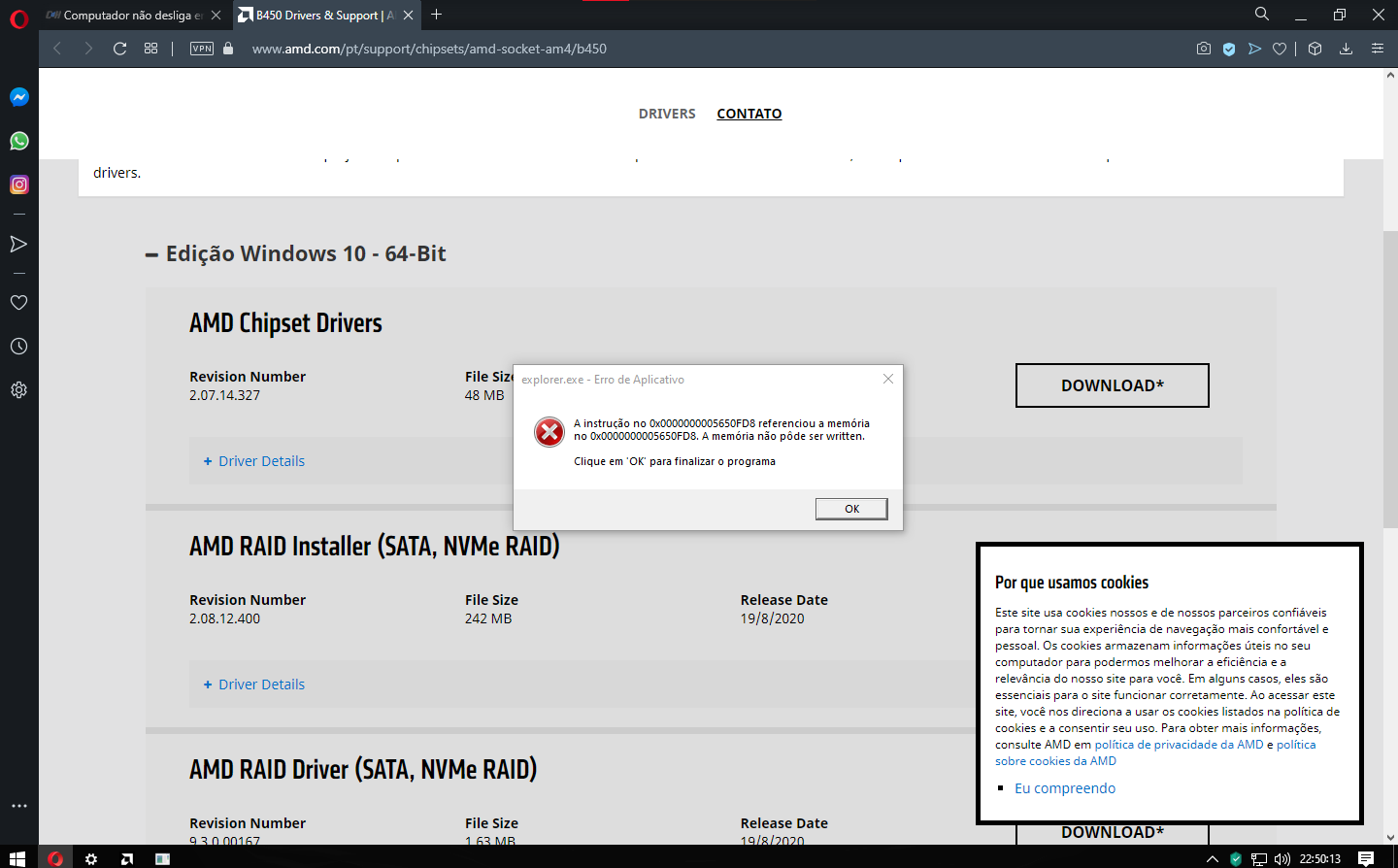The width and height of the screenshot is (1398, 868).
Task: Take a snapshot with camera icon
Action: [1204, 49]
